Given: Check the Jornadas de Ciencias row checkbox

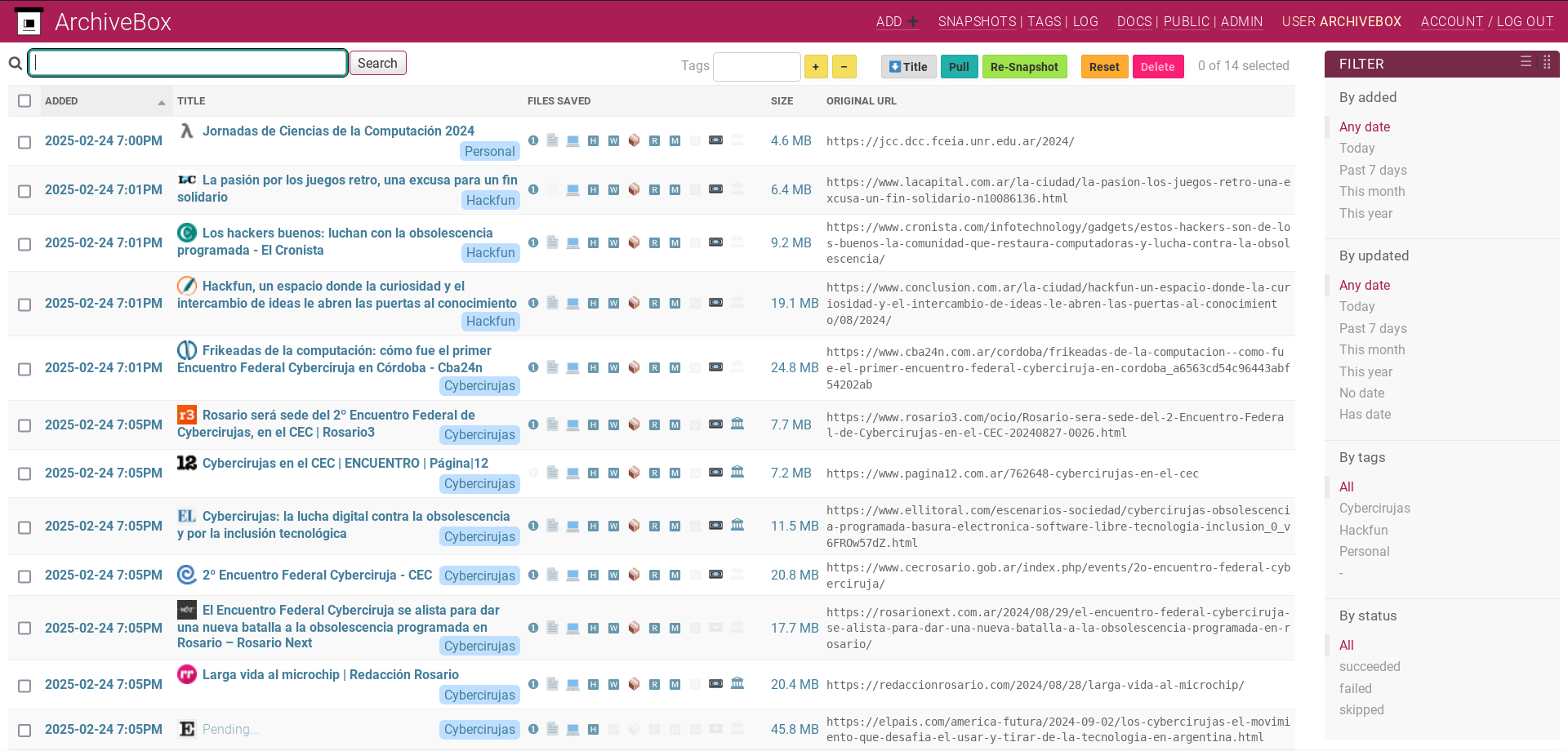Looking at the screenshot, I should [x=24, y=142].
